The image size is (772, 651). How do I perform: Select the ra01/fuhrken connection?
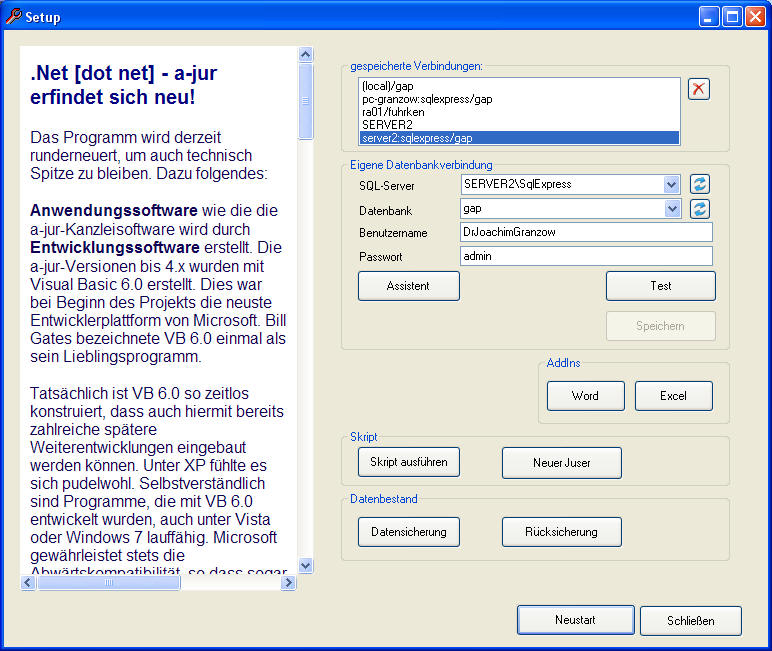[519, 112]
